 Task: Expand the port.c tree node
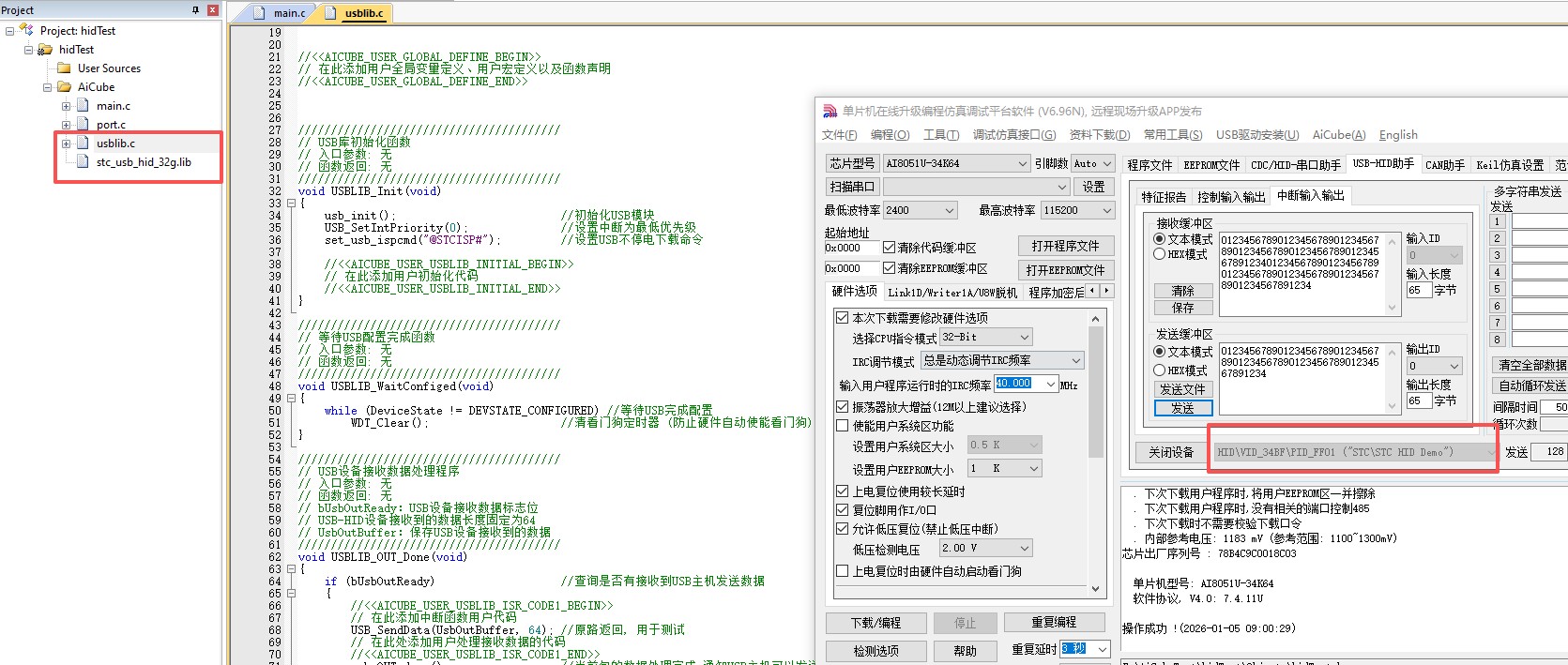click(66, 125)
